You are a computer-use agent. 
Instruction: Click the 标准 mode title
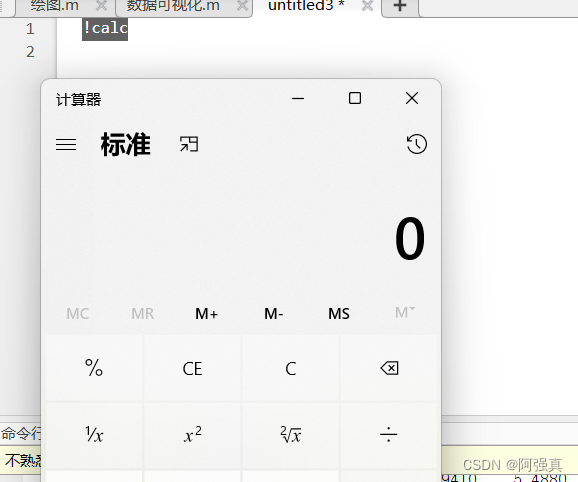[125, 144]
